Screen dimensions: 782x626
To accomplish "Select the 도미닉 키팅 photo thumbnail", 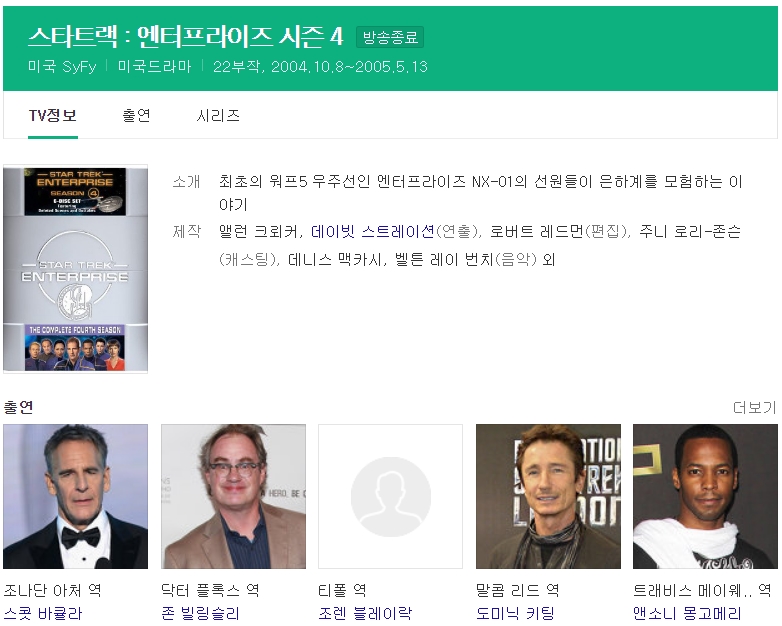I will click(x=548, y=497).
